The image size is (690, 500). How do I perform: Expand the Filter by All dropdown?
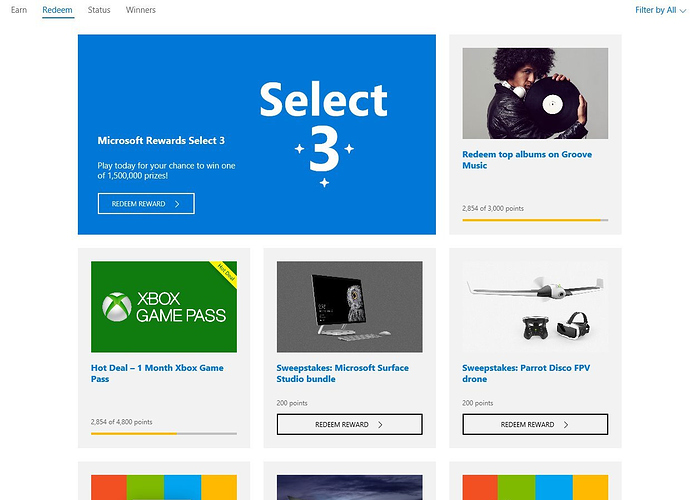pyautogui.click(x=661, y=10)
